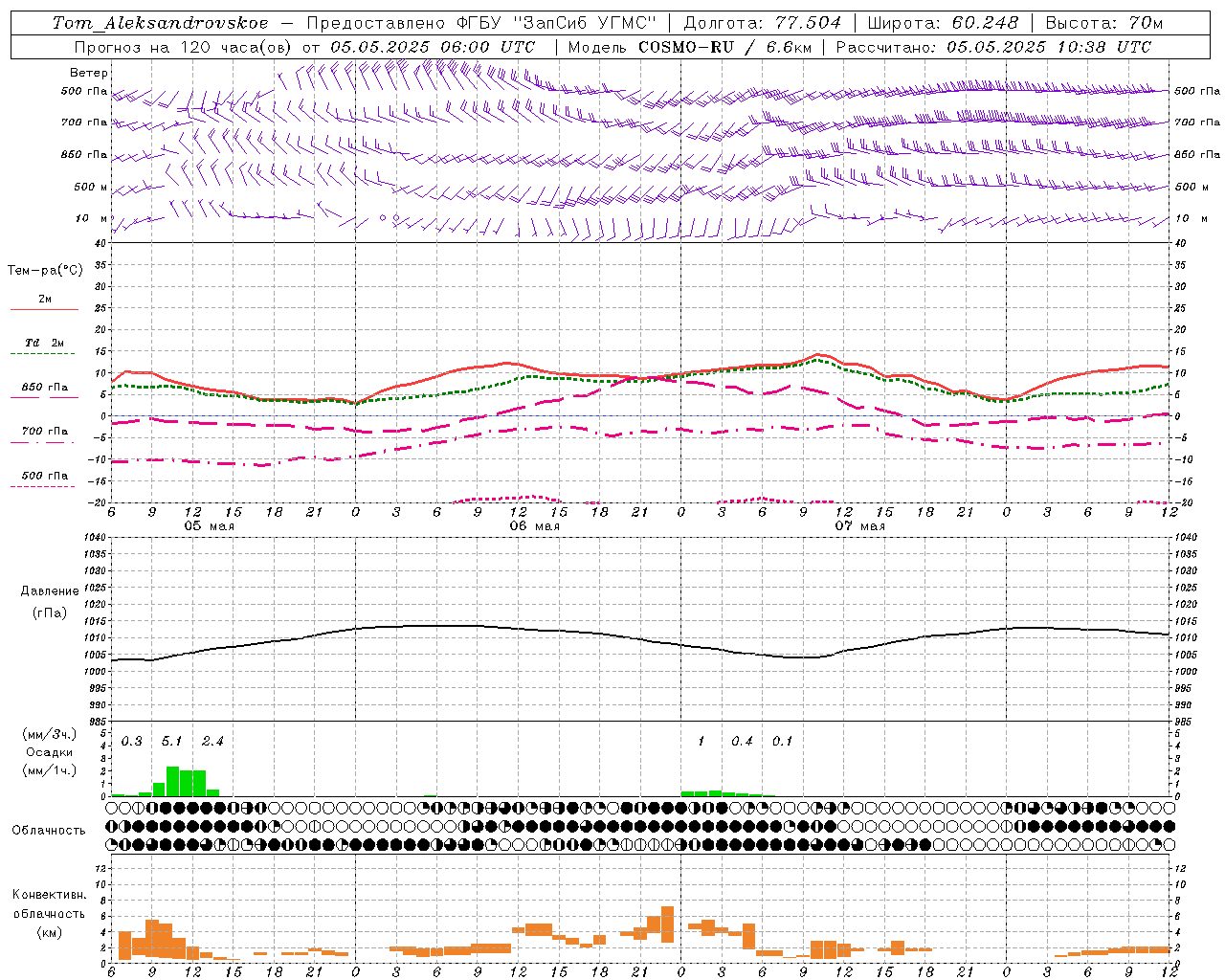Viewport: 1225px width, 980px height.
Task: Click the Давление panel label
Action: click(x=50, y=591)
